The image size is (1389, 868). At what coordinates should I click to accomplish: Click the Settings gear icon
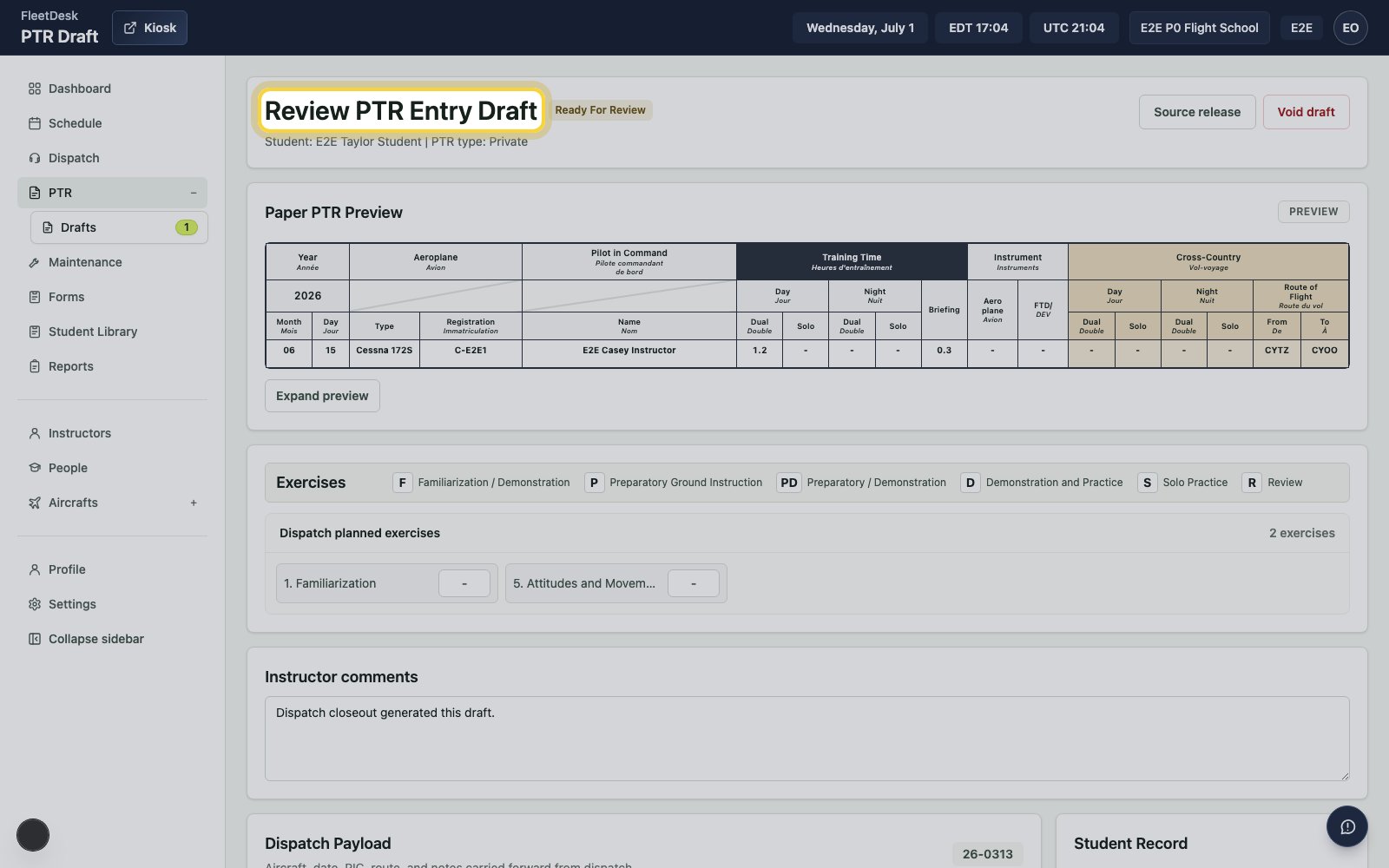(35, 604)
